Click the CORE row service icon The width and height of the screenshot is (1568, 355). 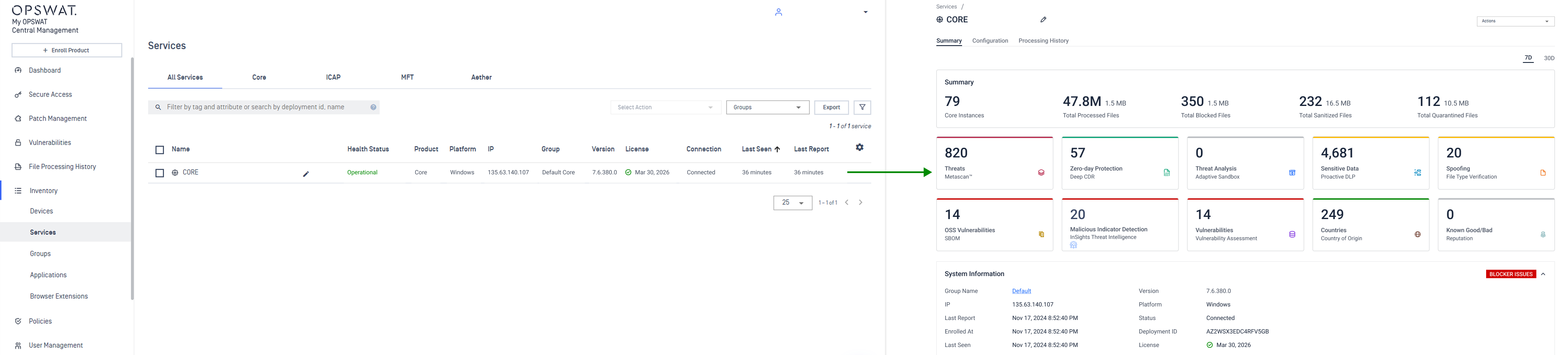coord(175,173)
